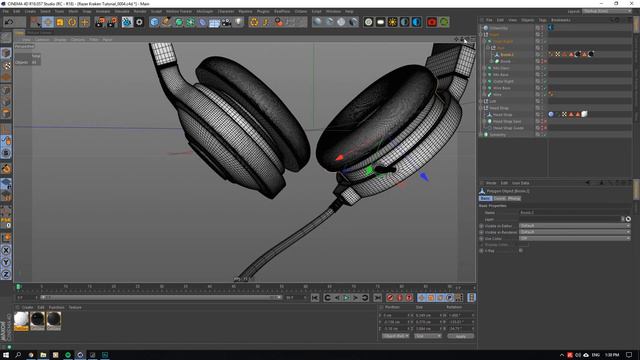Toggle Y axis lock in left sidebar
The height and width of the screenshot is (360, 640).
(6, 262)
